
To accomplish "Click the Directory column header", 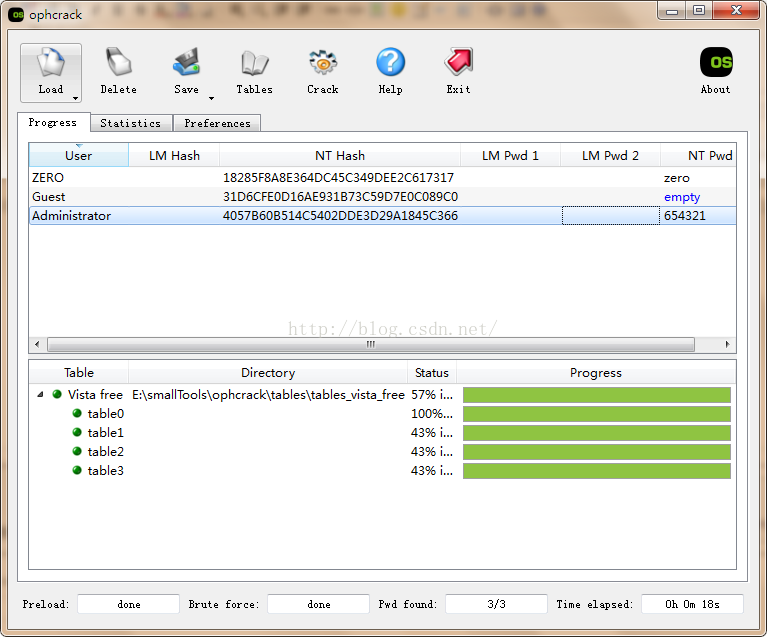I will [268, 373].
